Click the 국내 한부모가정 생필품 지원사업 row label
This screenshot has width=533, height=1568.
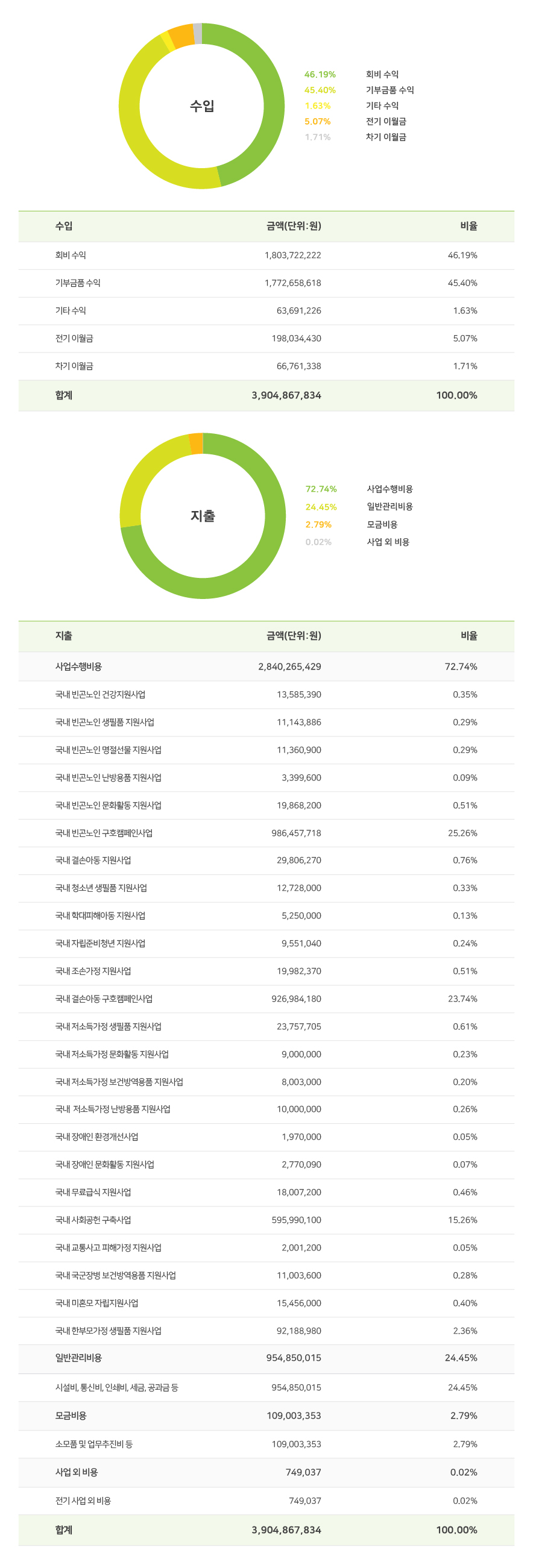[108, 1331]
